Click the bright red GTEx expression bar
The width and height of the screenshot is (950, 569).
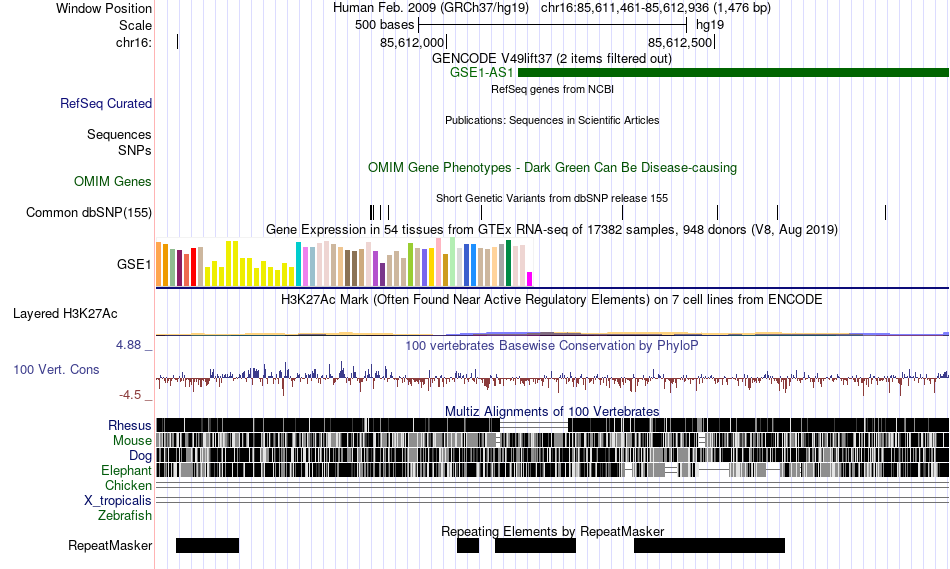coord(193,267)
